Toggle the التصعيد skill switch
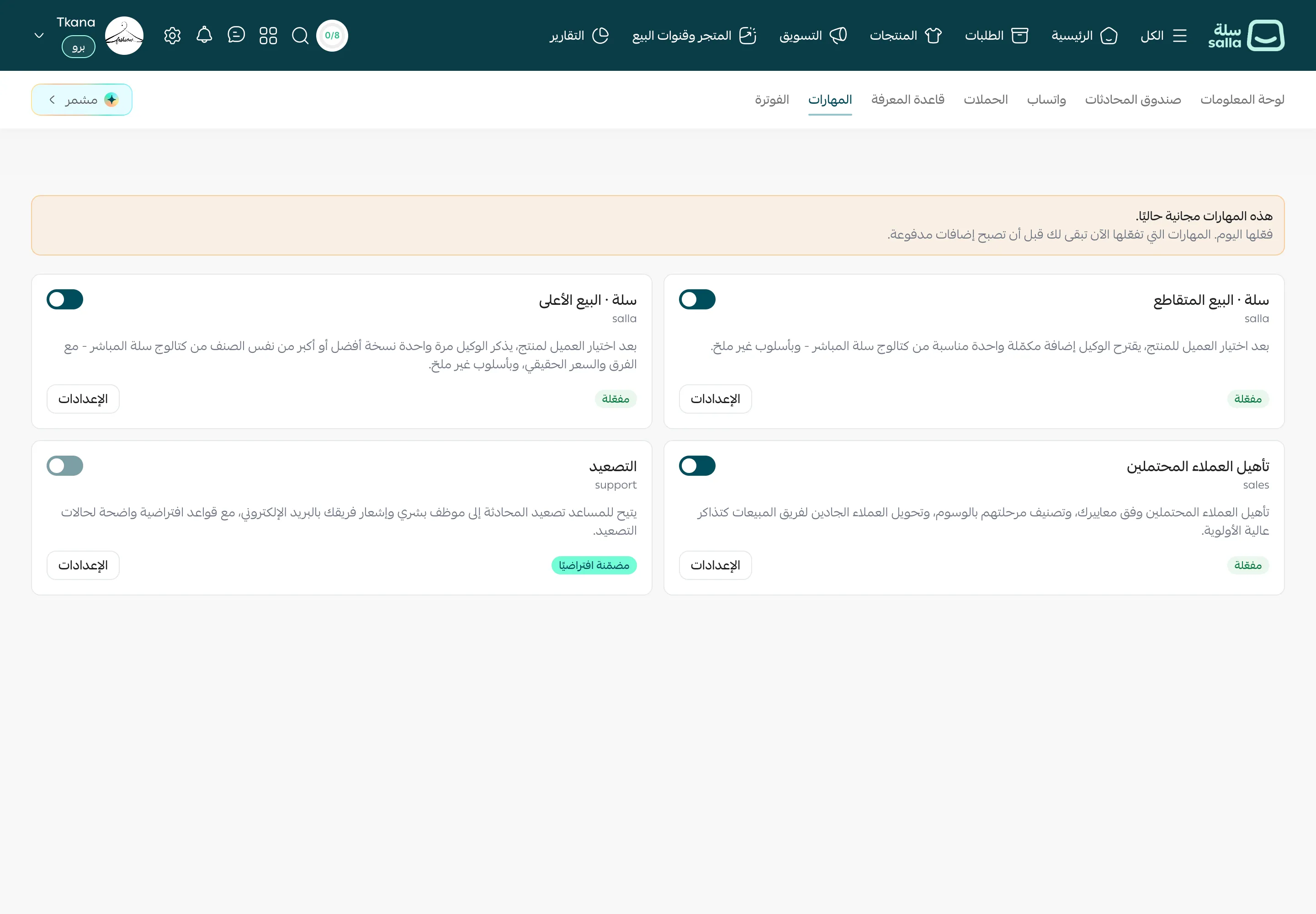The width and height of the screenshot is (1316, 914). 65,466
